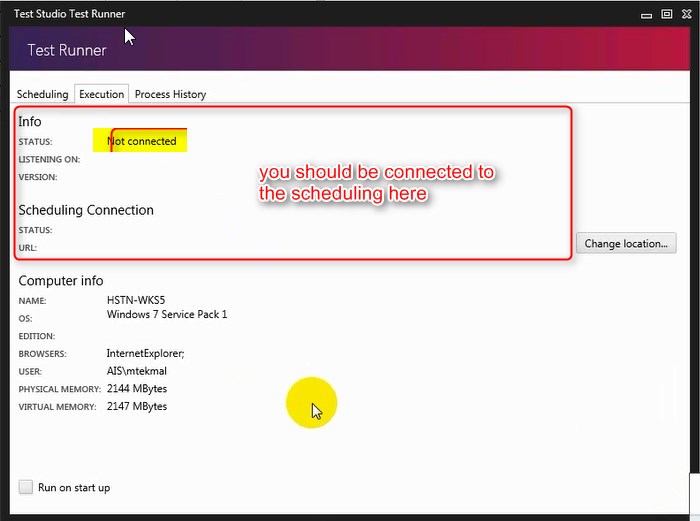Select the Execution tab
700x521 pixels.
click(102, 94)
